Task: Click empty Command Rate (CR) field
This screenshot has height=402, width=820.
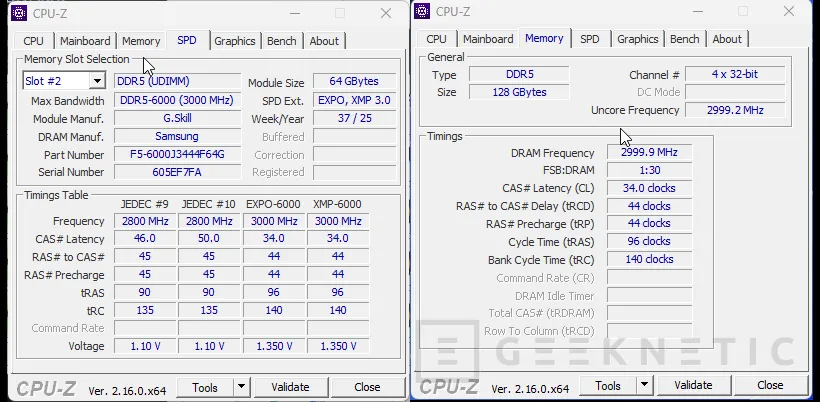Action: pyautogui.click(x=649, y=278)
